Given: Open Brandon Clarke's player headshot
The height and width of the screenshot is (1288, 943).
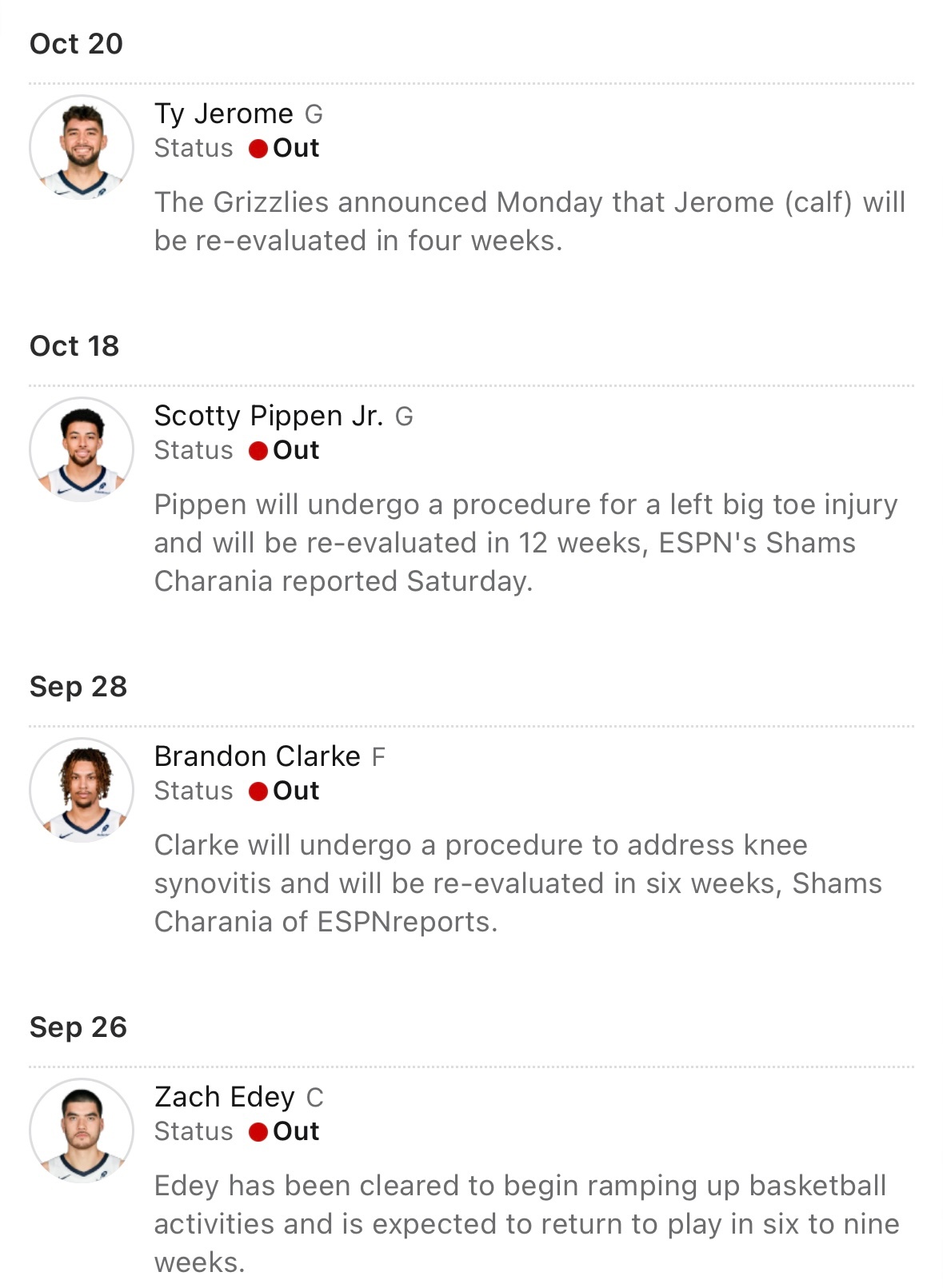Looking at the screenshot, I should (82, 790).
